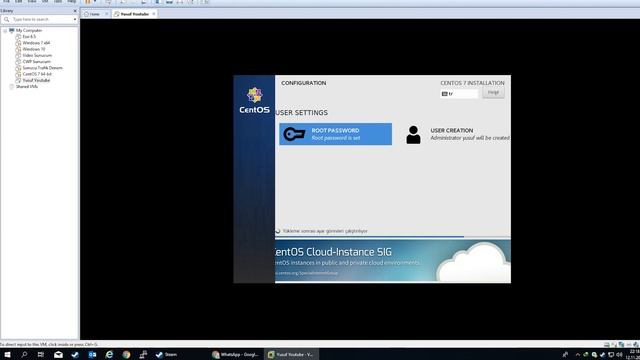Click the user silhouette icon for USER CREATION

pos(413,135)
